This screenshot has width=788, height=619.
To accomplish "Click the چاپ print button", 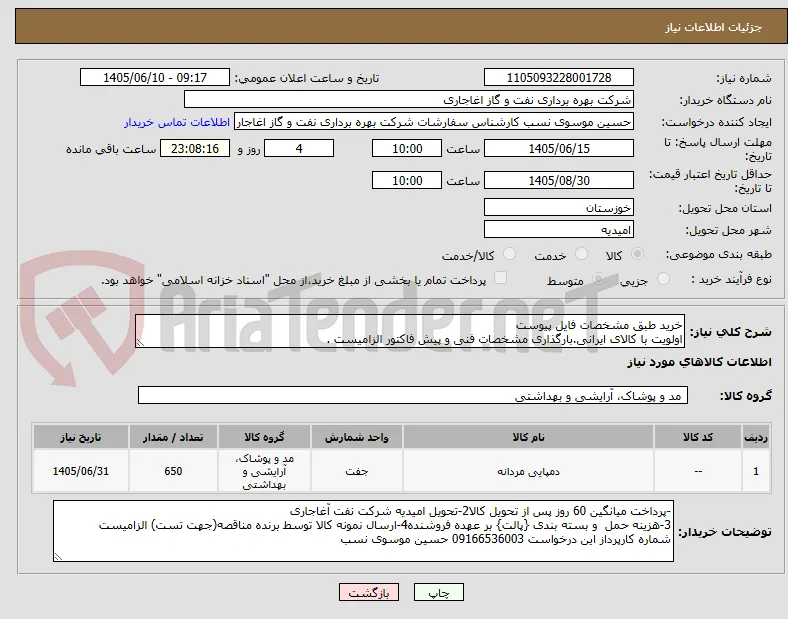I will point(439,593).
